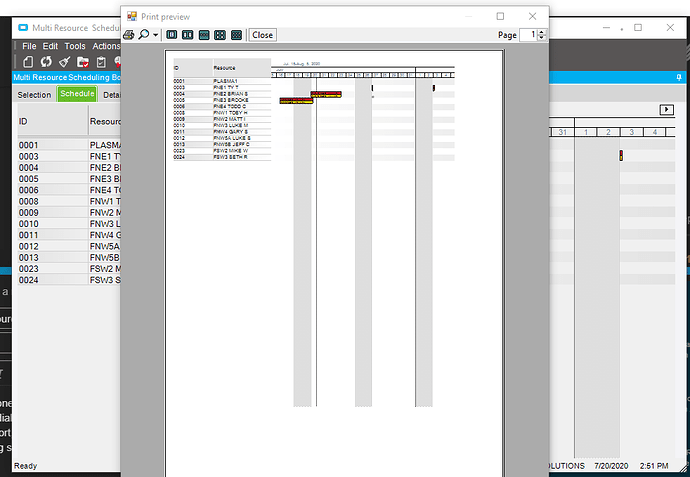Click day 31 in the background timeline header
The width and height of the screenshot is (690, 477).
point(562,132)
